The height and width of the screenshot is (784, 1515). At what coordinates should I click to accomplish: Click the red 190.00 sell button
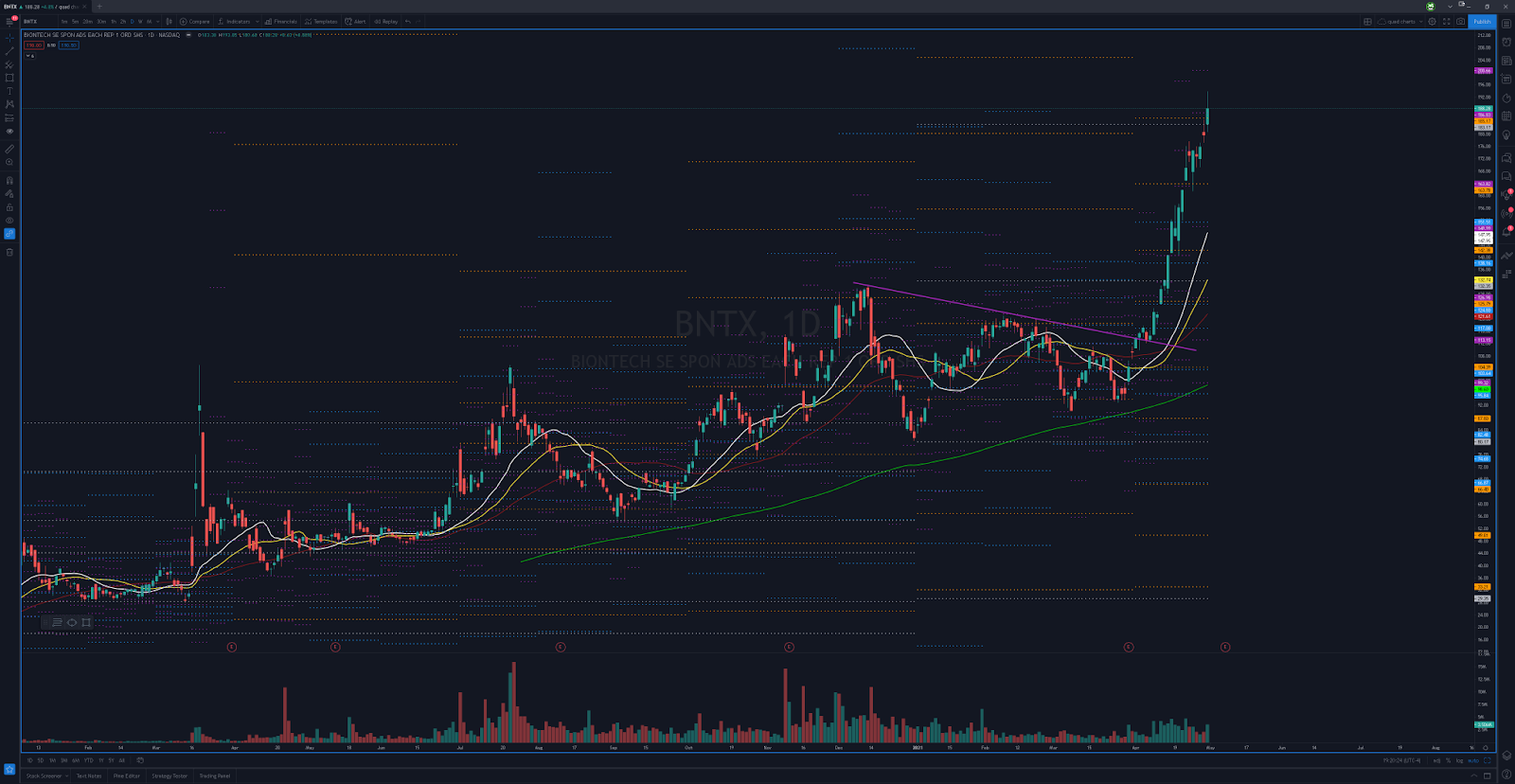[34, 45]
